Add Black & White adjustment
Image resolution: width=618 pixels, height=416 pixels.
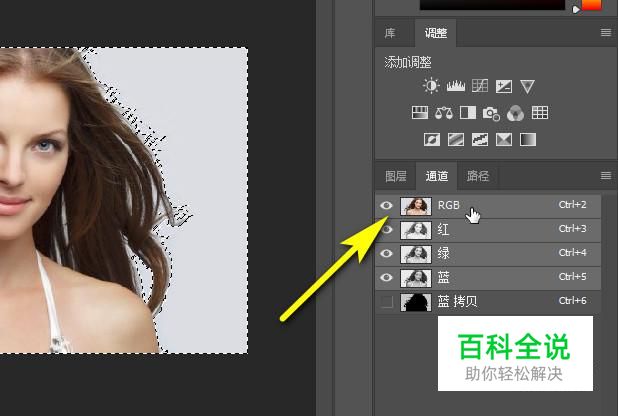click(x=468, y=113)
